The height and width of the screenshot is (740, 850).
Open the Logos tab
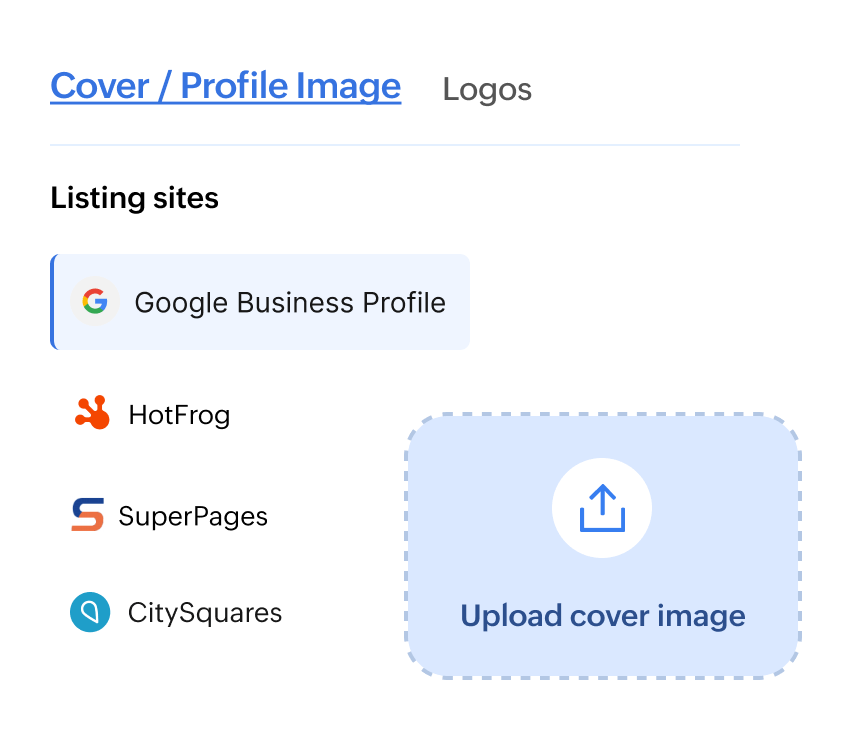(487, 89)
